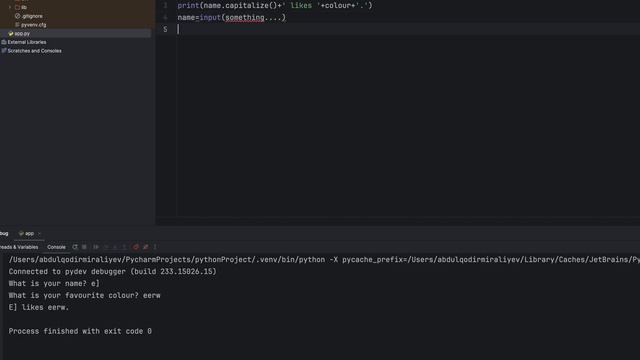The height and width of the screenshot is (360, 640).
Task: Open the Threads & Variables tab
Action: tap(19, 247)
